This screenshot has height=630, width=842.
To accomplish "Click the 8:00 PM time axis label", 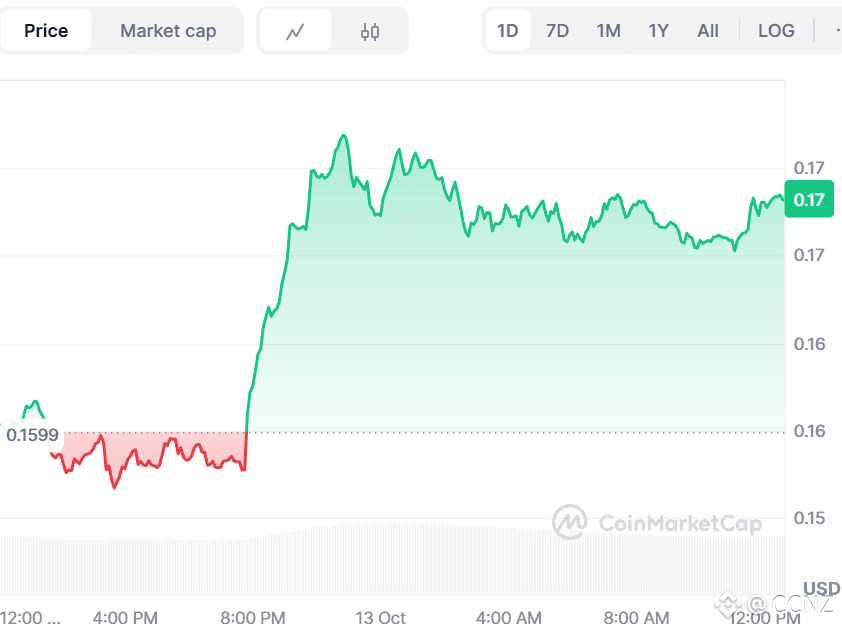I will (x=253, y=618).
